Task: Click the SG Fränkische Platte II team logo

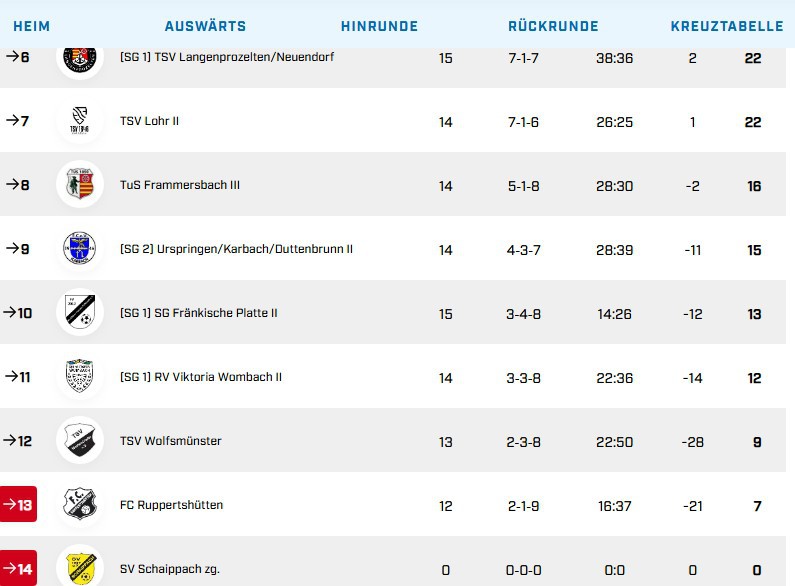Action: [x=80, y=313]
